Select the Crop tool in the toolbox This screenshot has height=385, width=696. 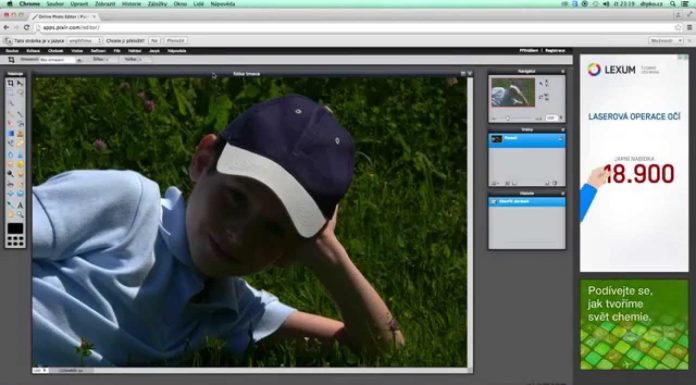tap(10, 83)
